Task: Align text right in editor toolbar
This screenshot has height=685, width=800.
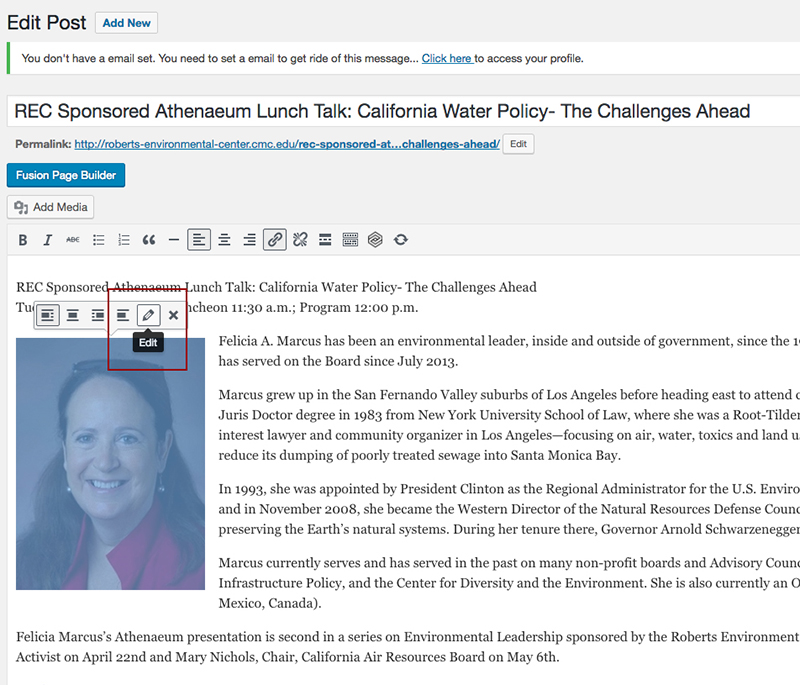Action: [x=249, y=240]
